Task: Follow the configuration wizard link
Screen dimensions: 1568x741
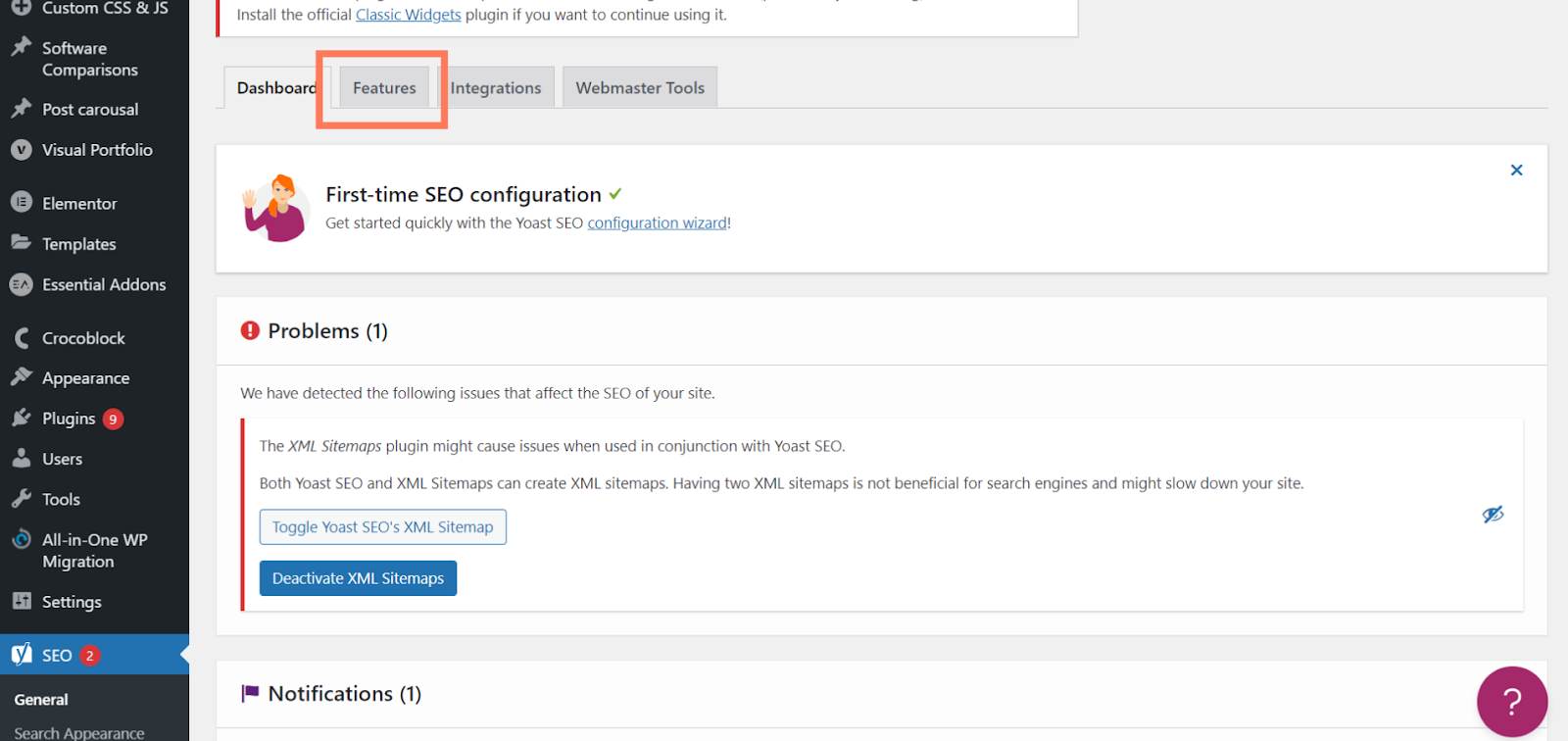Action: 657,223
